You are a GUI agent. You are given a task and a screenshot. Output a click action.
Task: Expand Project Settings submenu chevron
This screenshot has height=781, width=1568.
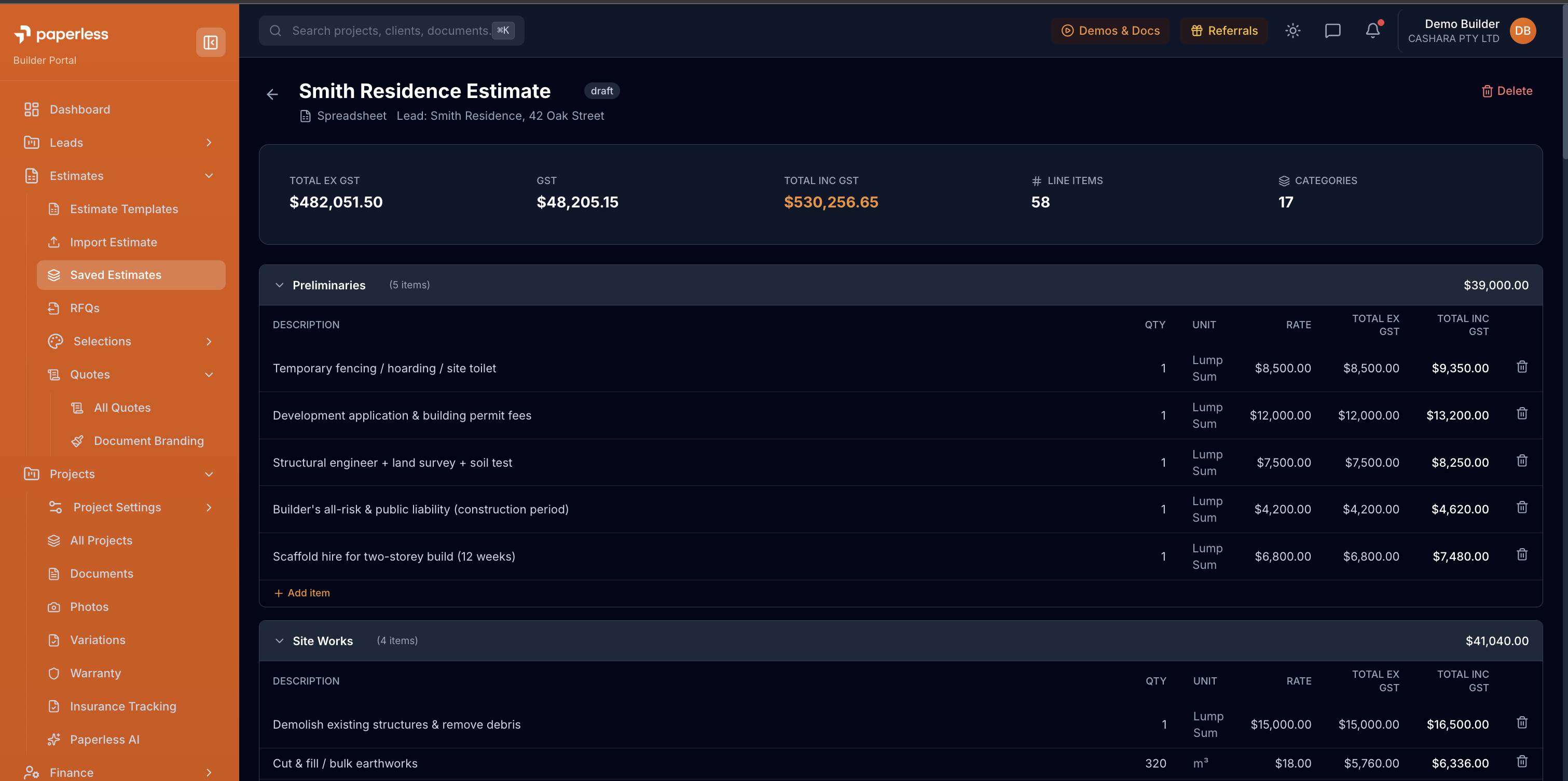pos(209,507)
